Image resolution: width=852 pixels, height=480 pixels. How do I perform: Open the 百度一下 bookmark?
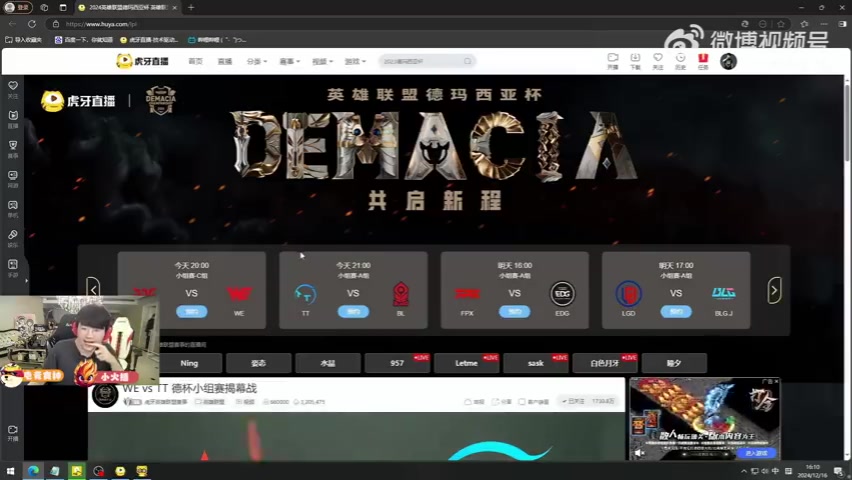pos(84,40)
